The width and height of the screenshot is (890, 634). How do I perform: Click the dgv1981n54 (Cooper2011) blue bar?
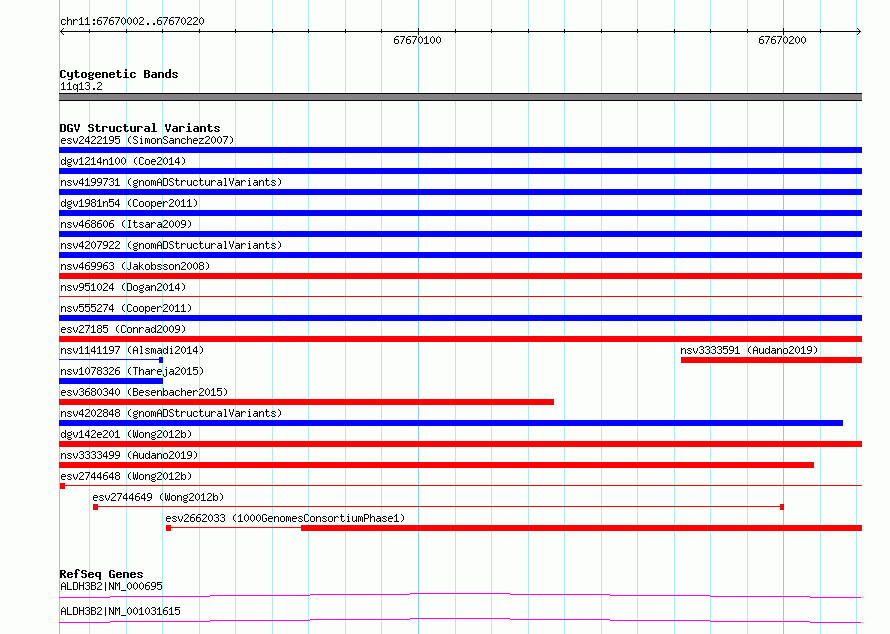460,213
